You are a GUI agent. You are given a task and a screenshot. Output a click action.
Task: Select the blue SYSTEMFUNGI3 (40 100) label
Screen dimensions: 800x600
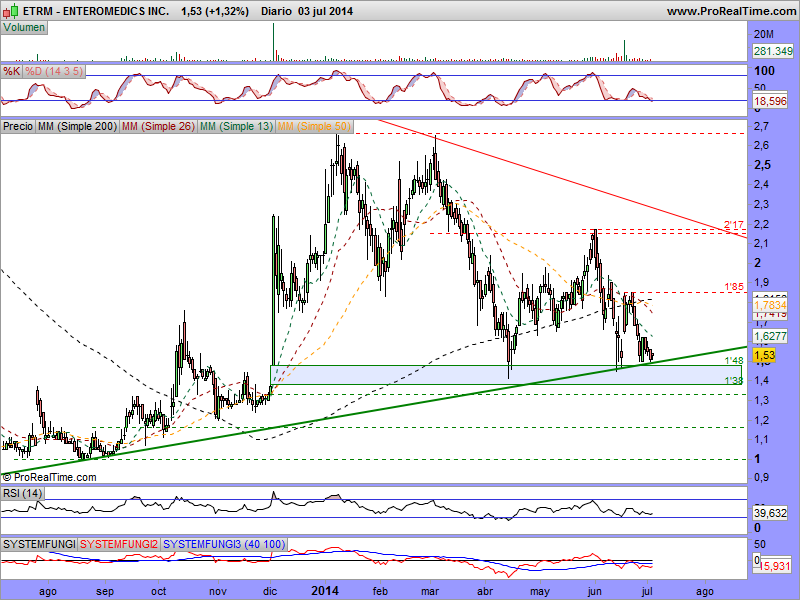tap(224, 544)
